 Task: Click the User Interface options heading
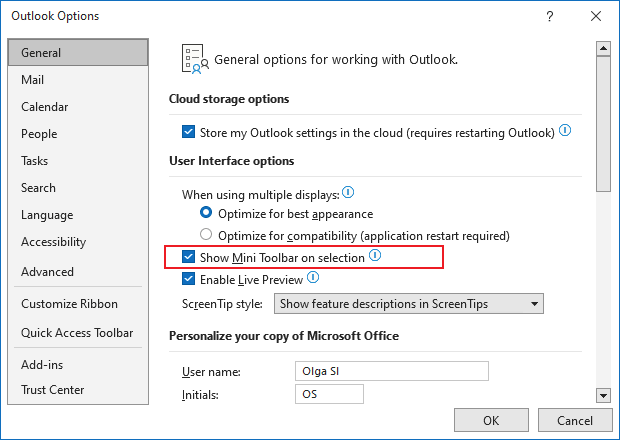[x=232, y=161]
